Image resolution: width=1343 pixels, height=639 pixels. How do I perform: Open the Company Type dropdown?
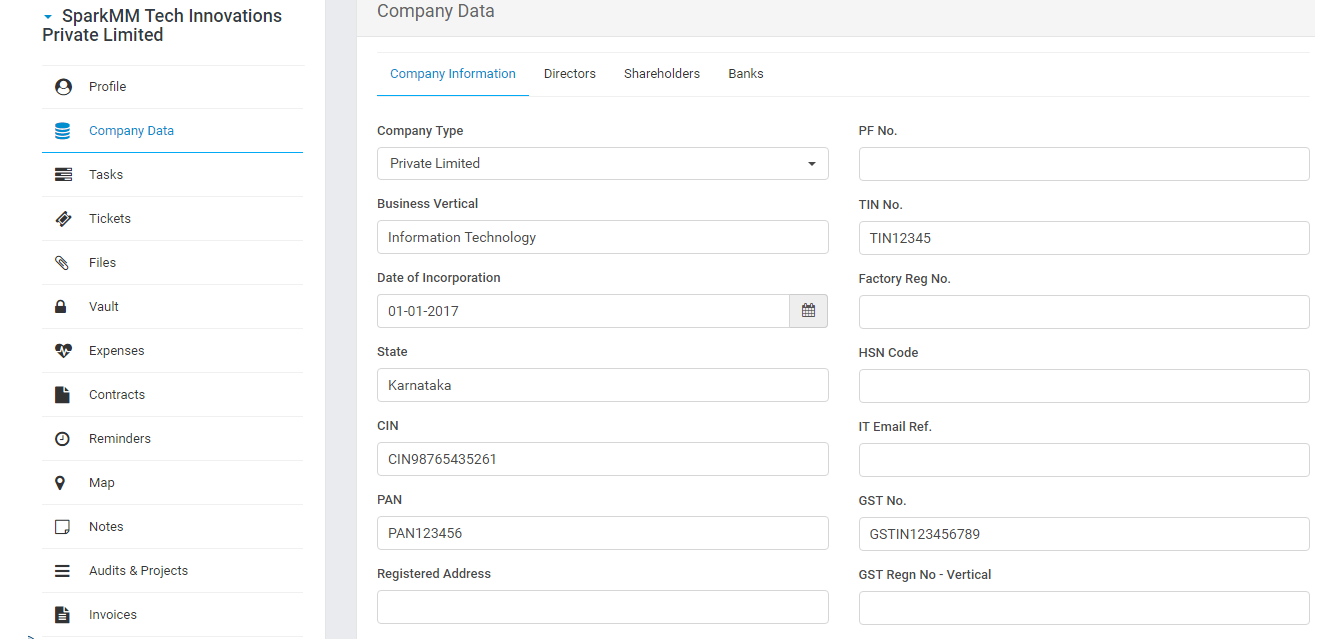[x=602, y=163]
